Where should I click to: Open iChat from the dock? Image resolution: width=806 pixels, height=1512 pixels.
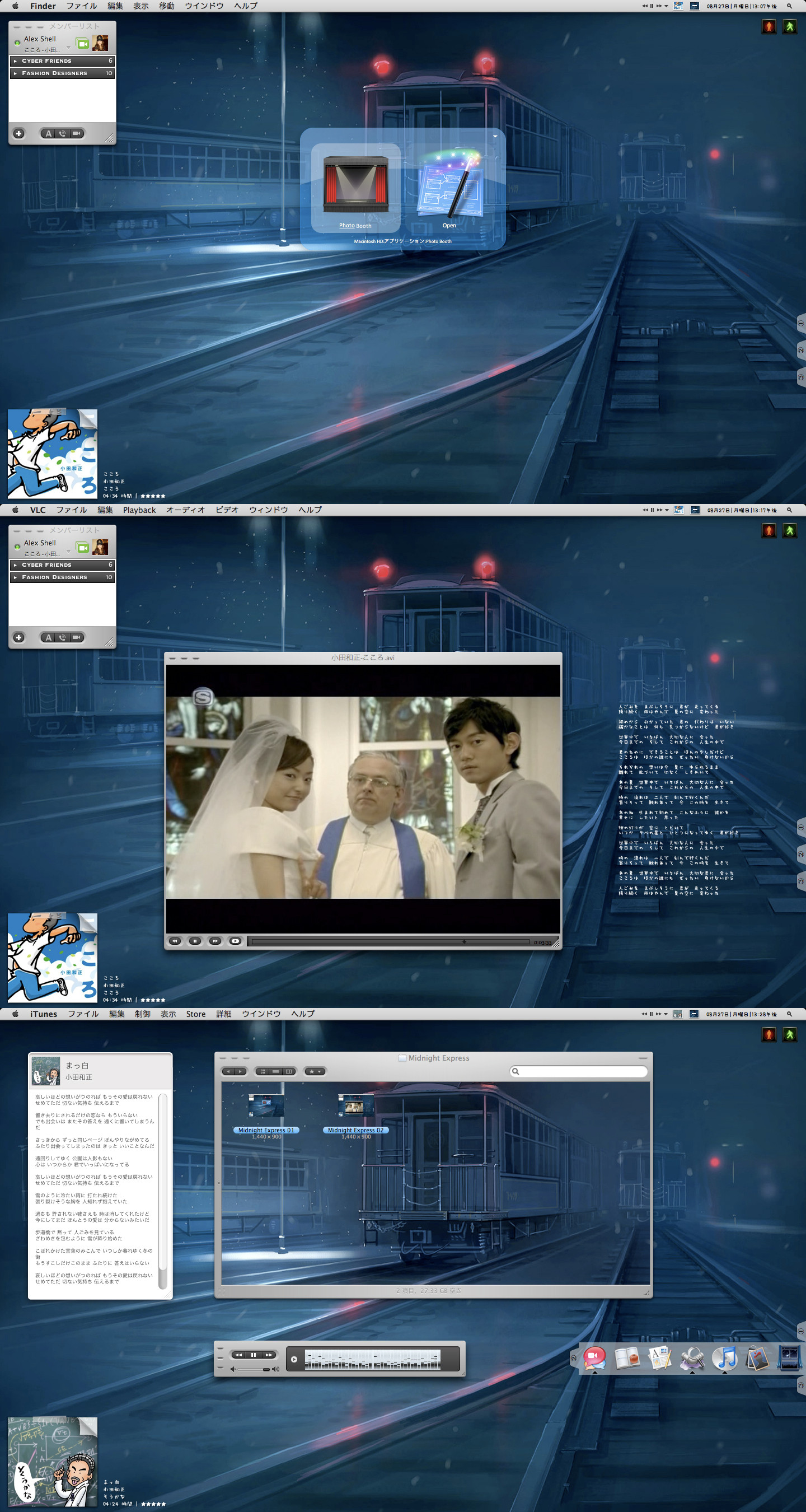[594, 1357]
